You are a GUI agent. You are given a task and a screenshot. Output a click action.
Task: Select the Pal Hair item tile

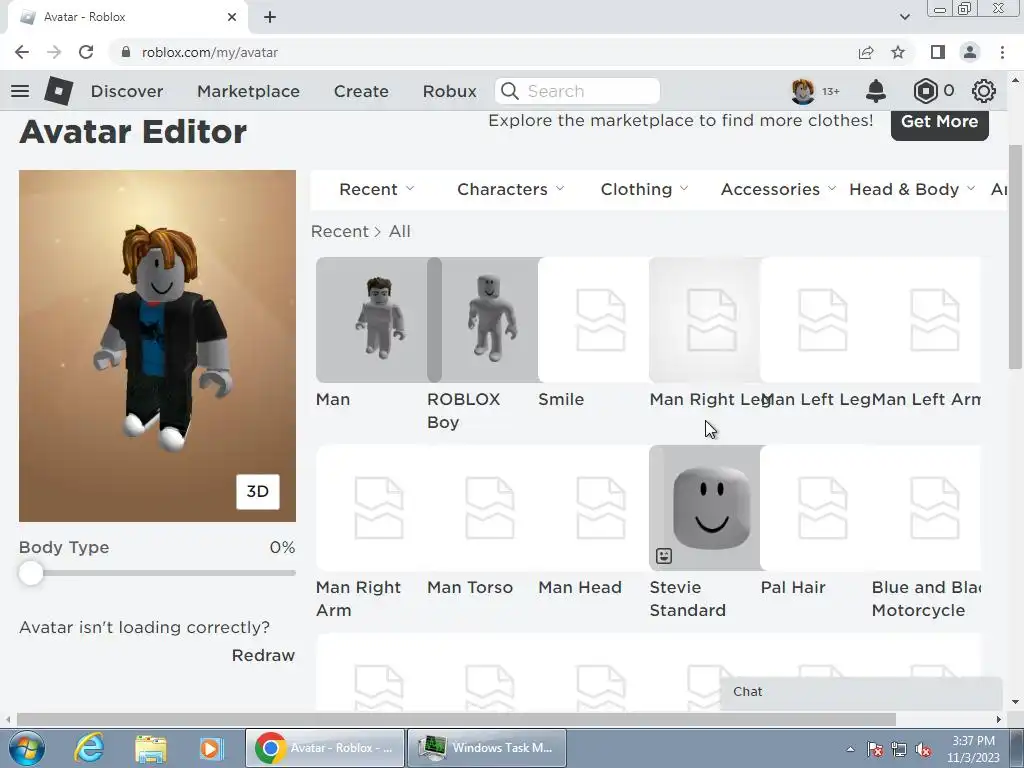coord(816,507)
